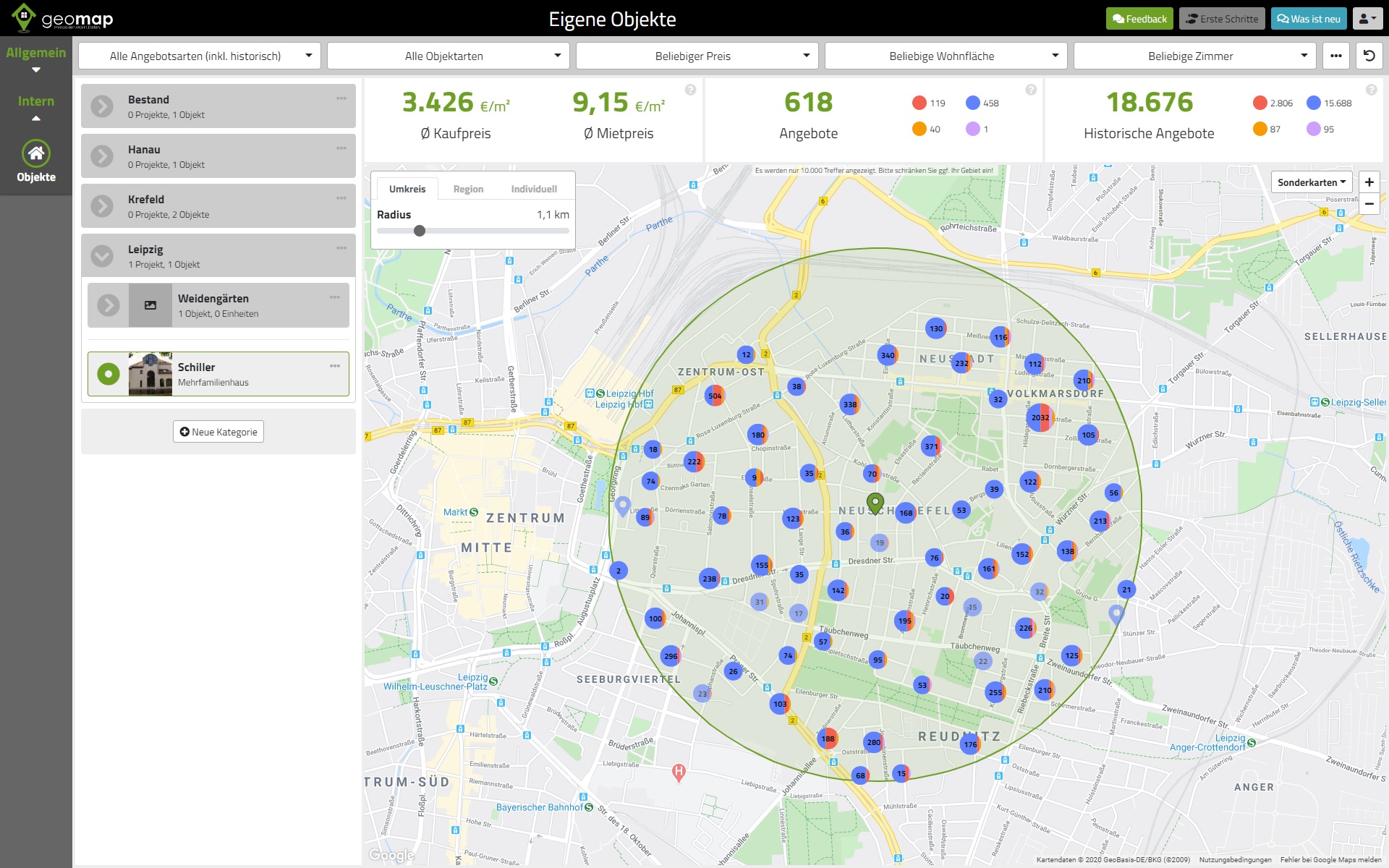Switch to the Individuell tab
The width and height of the screenshot is (1389, 868).
(535, 188)
